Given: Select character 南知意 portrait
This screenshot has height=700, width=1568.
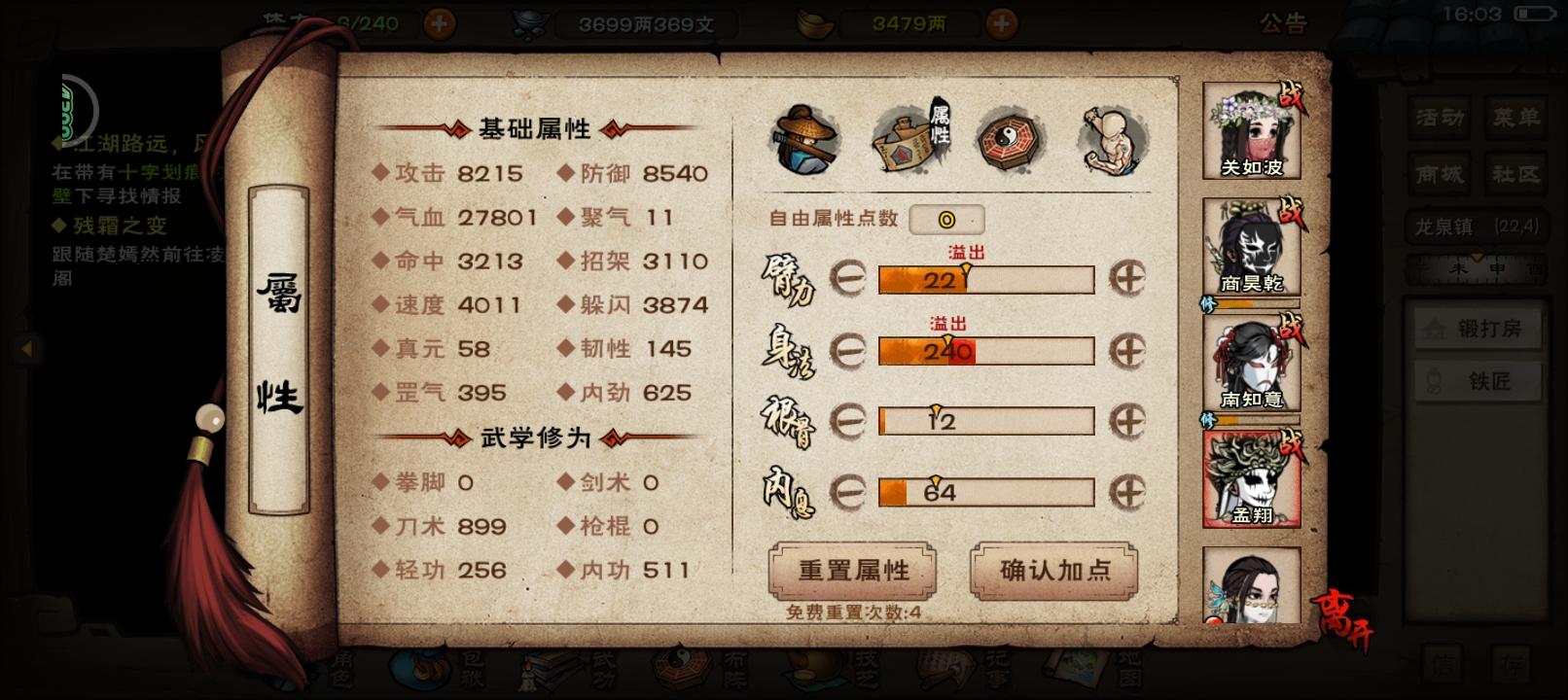Looking at the screenshot, I should pyautogui.click(x=1252, y=363).
